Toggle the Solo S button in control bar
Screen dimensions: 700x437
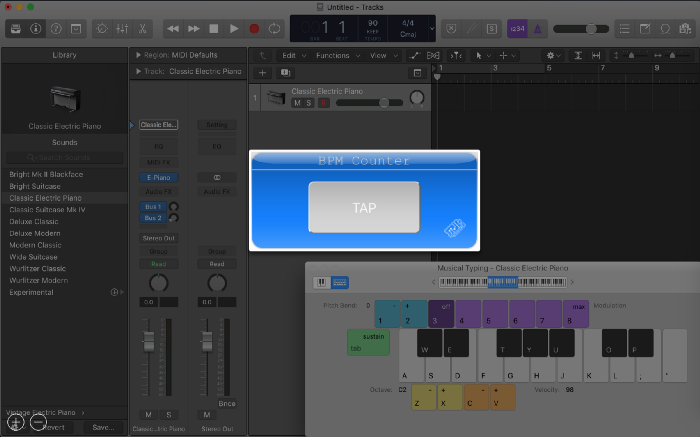pyautogui.click(x=492, y=29)
